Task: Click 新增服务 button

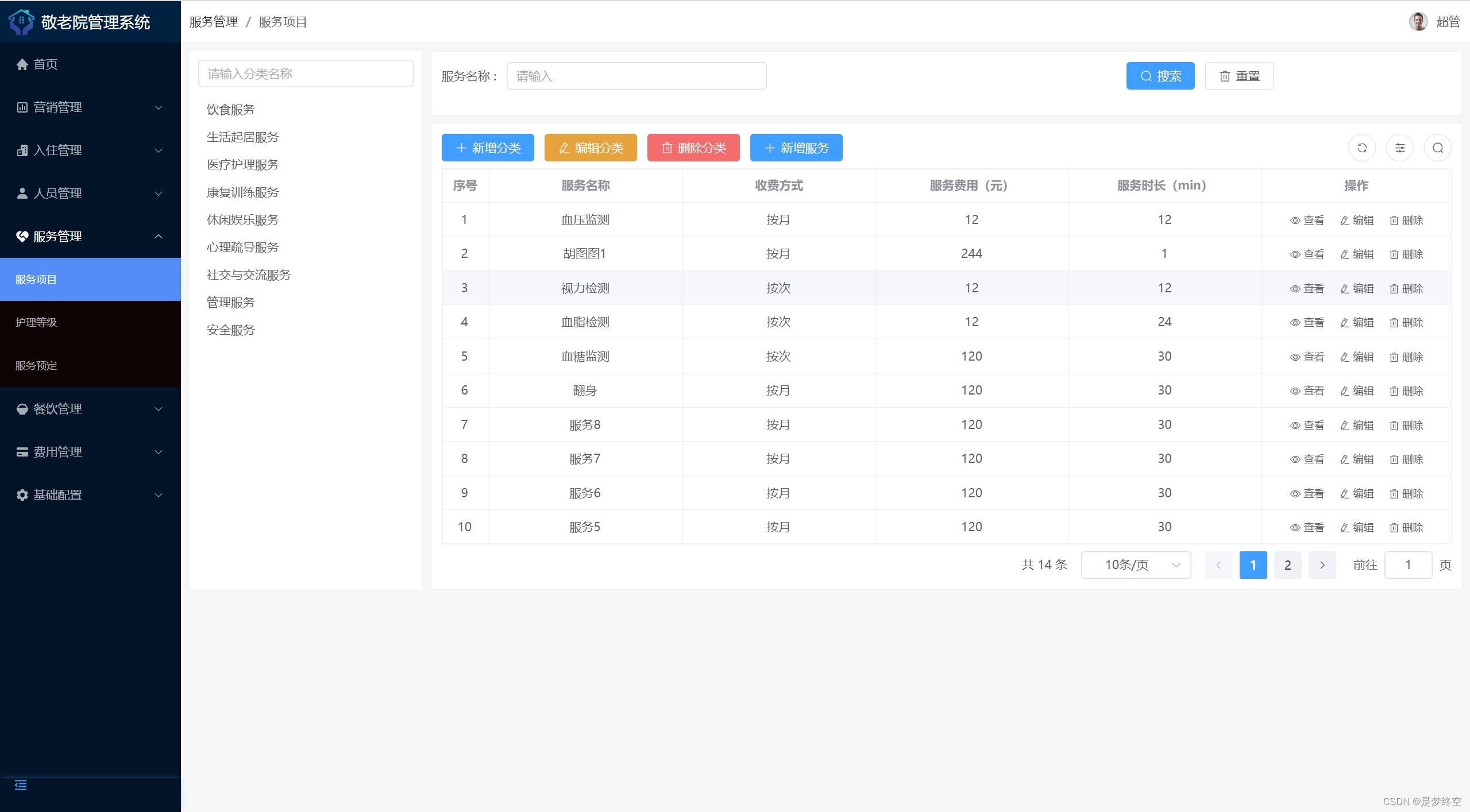Action: 796,148
